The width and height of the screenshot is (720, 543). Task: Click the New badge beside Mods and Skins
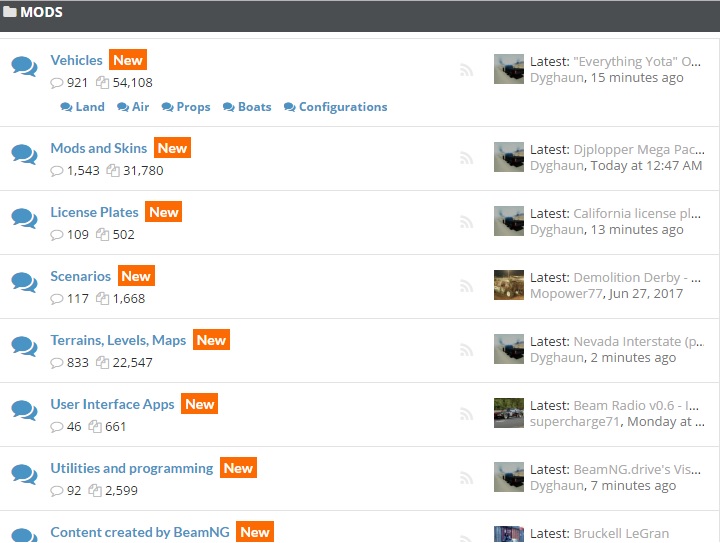pos(172,148)
